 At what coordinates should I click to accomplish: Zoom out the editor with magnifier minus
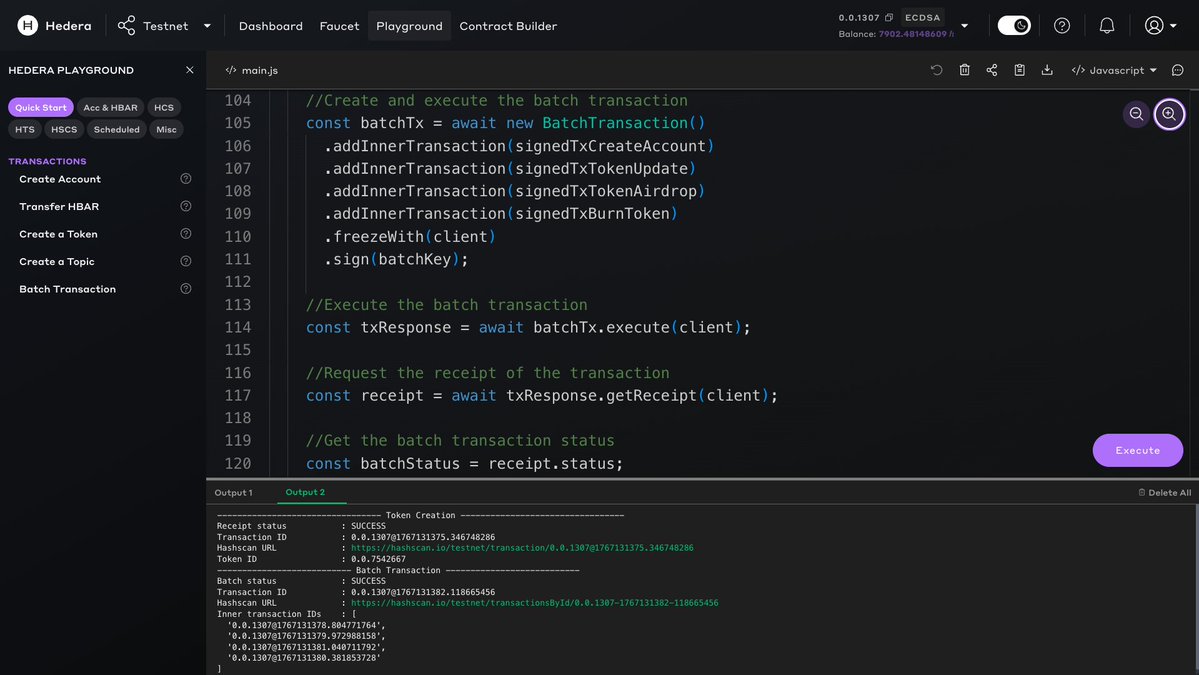[x=1136, y=114]
